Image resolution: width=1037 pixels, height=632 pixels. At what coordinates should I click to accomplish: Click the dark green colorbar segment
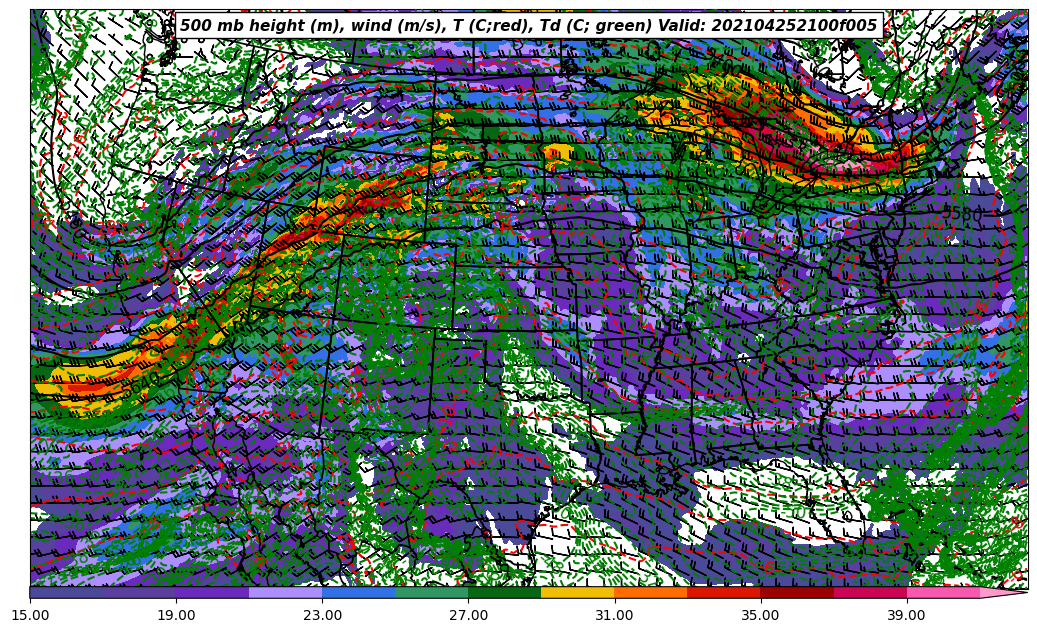pyautogui.click(x=504, y=593)
